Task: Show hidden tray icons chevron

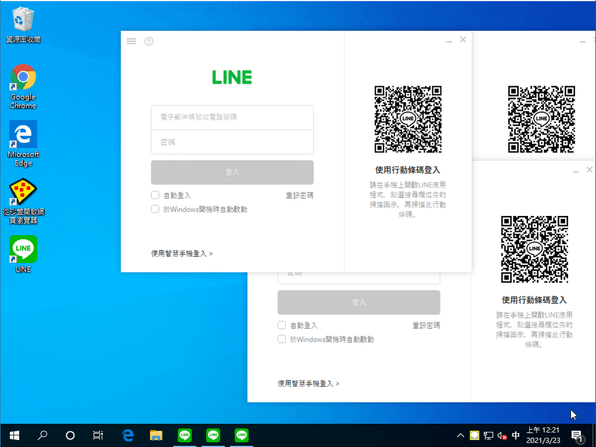Action: tap(460, 436)
